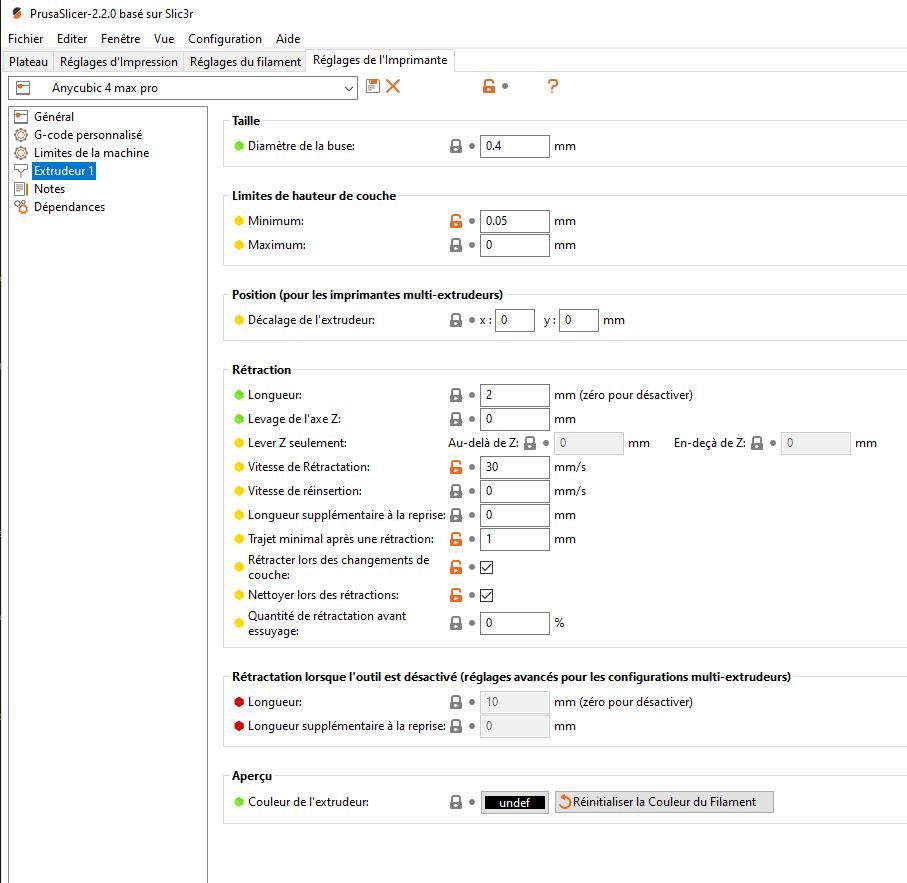This screenshot has width=907, height=883.
Task: Open Limites de la machine page
Action: pos(91,153)
